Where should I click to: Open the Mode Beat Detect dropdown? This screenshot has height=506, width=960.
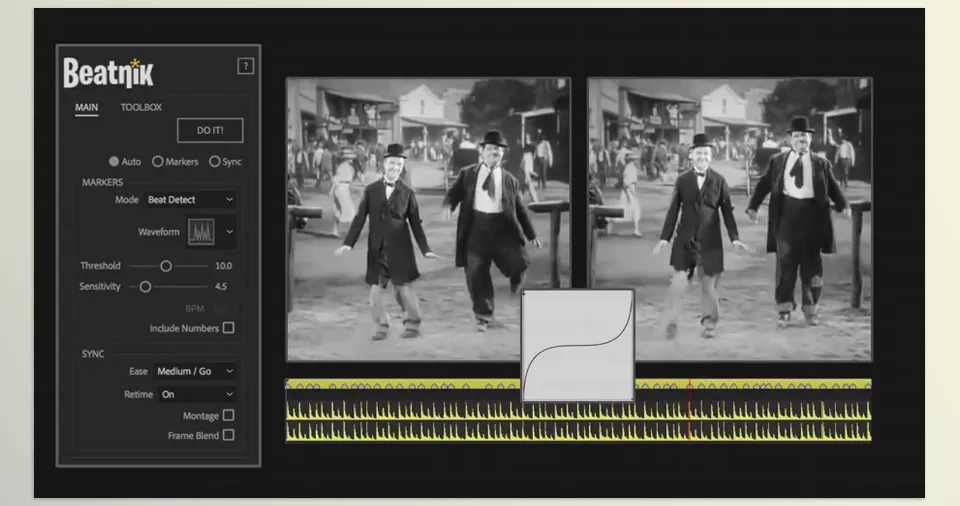pos(190,200)
